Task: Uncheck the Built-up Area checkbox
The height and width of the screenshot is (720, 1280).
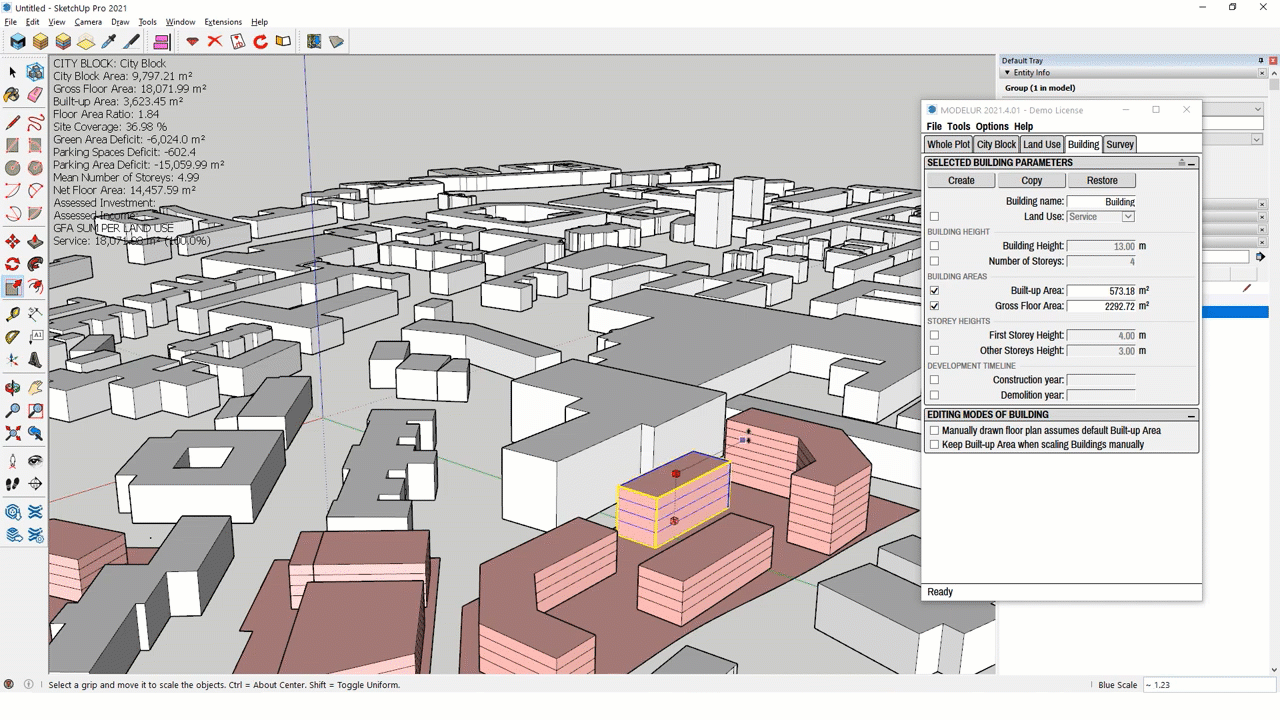Action: (935, 291)
